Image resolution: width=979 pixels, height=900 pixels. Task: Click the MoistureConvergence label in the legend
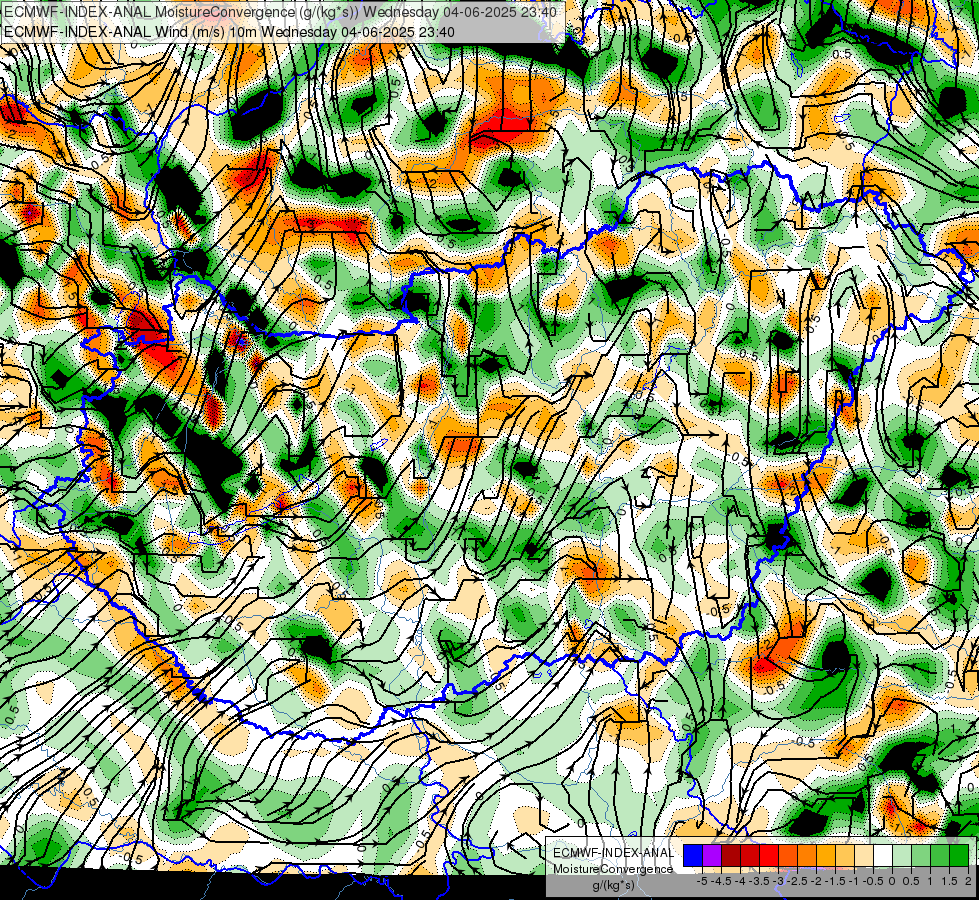(613, 869)
